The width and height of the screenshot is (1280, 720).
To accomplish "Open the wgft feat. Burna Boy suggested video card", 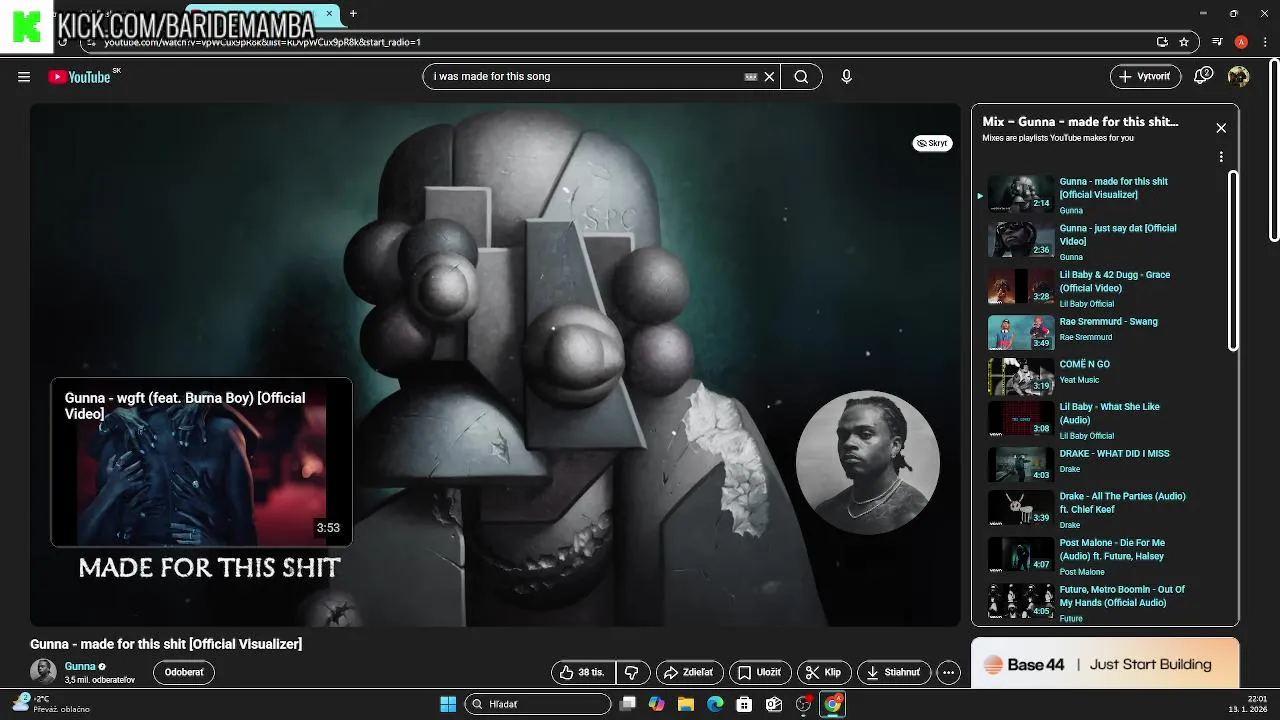I will click(x=201, y=462).
